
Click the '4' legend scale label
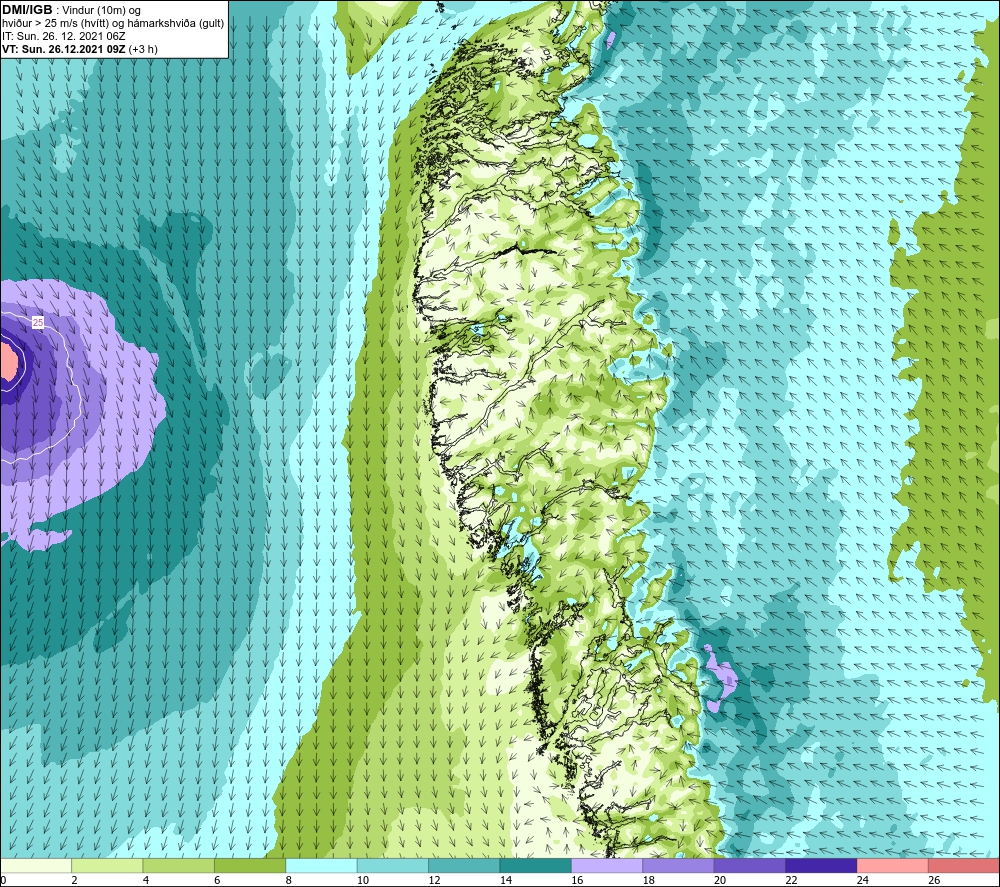[x=146, y=880]
